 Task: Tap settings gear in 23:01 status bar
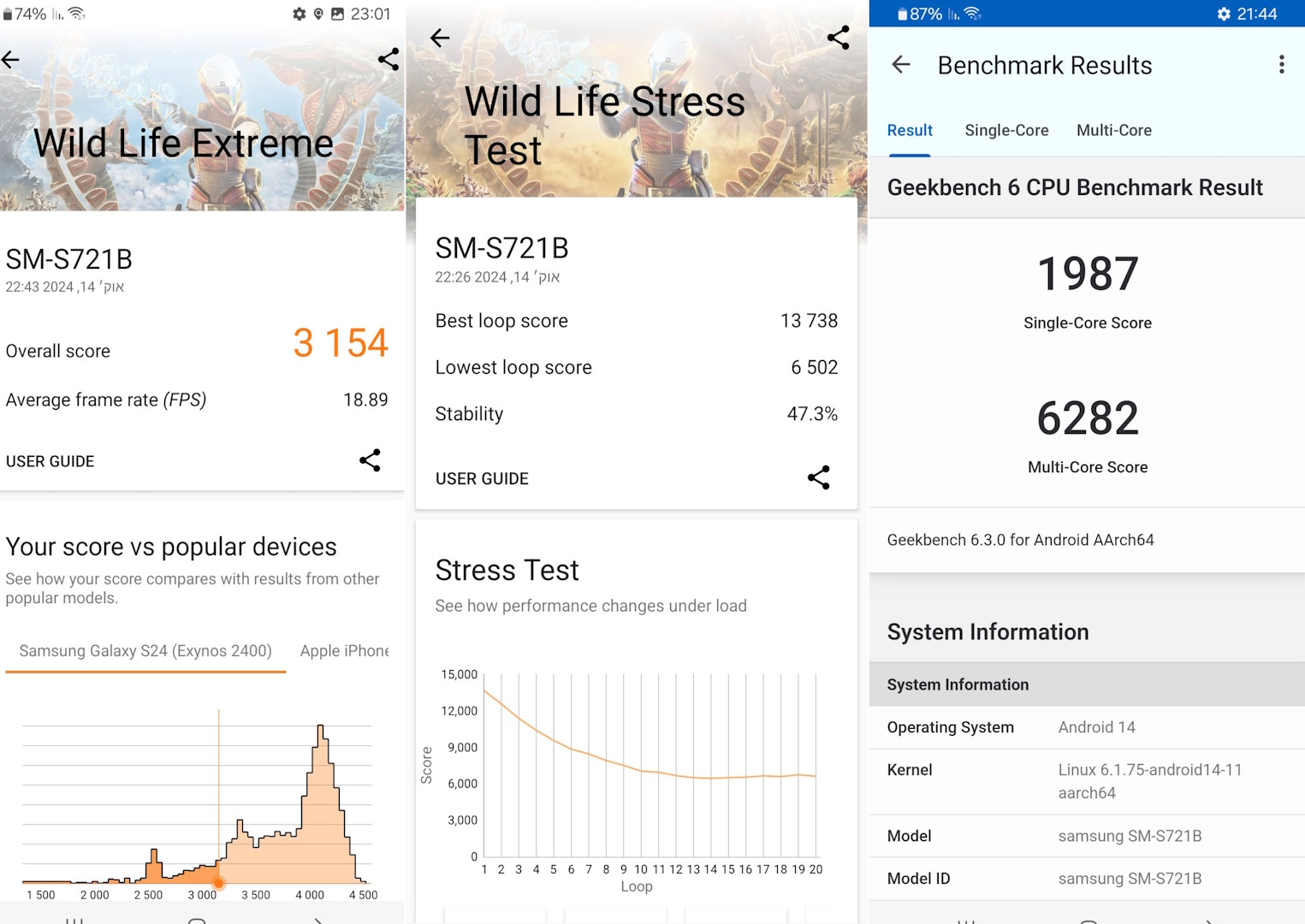[300, 14]
